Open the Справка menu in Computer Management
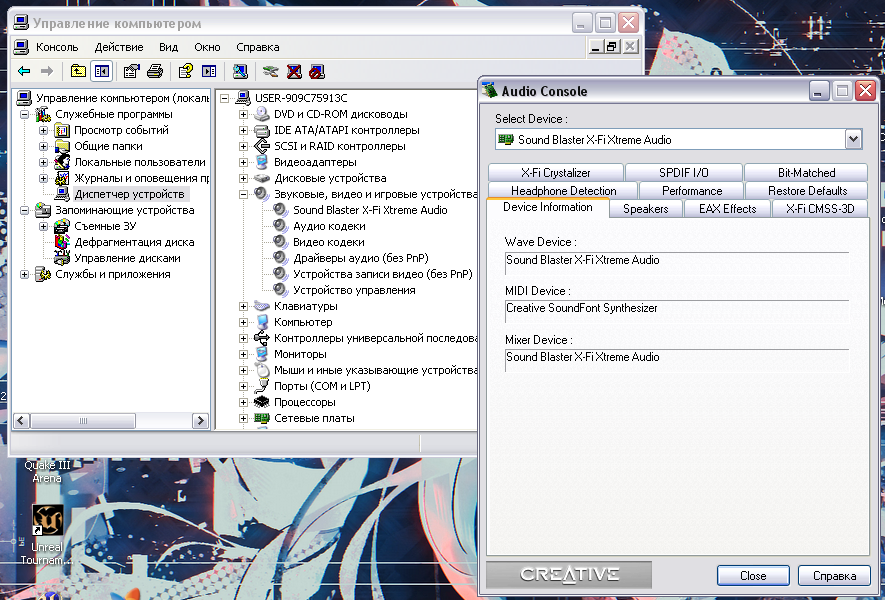 (258, 47)
